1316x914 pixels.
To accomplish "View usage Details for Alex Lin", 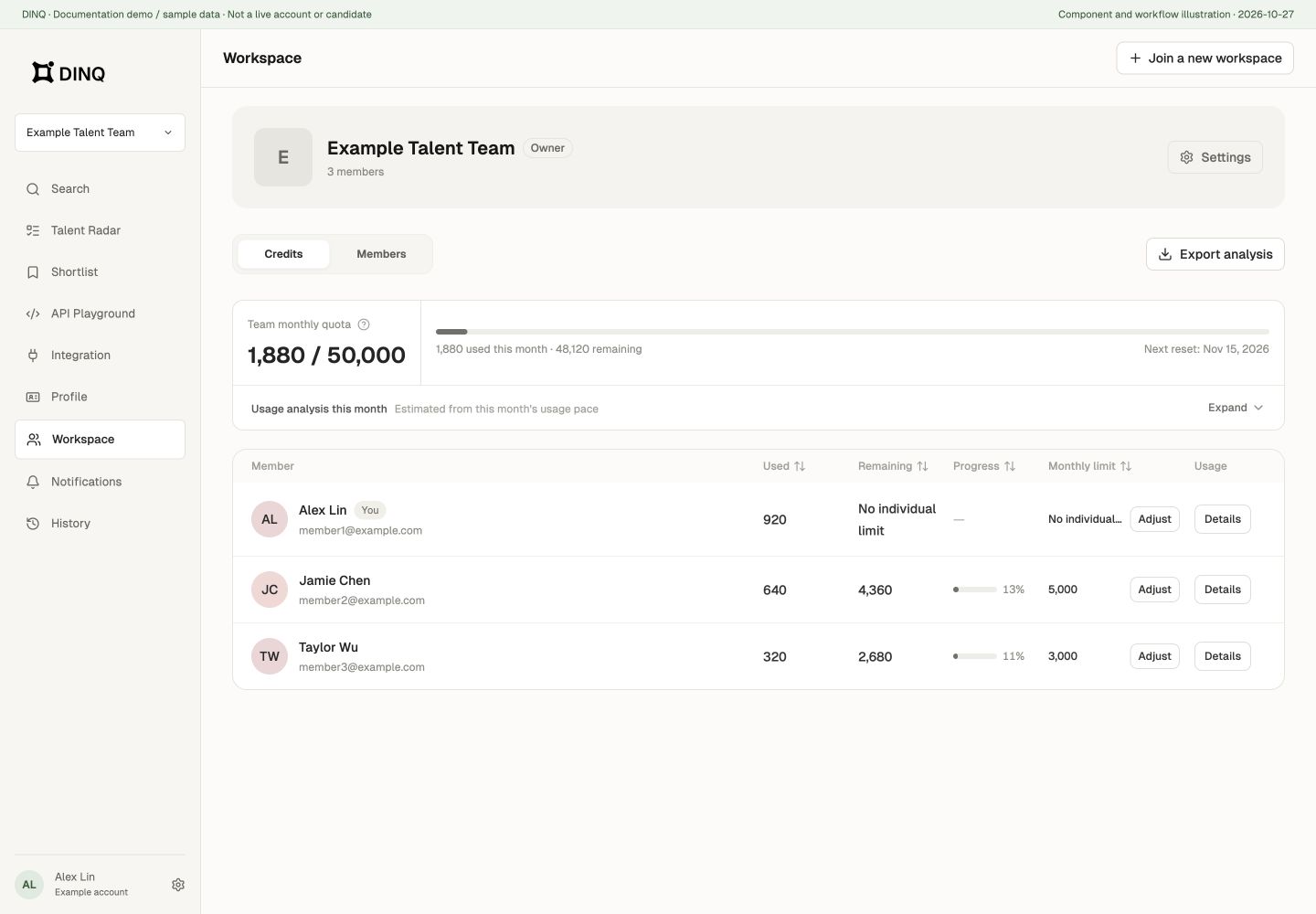I will pos(1223,519).
